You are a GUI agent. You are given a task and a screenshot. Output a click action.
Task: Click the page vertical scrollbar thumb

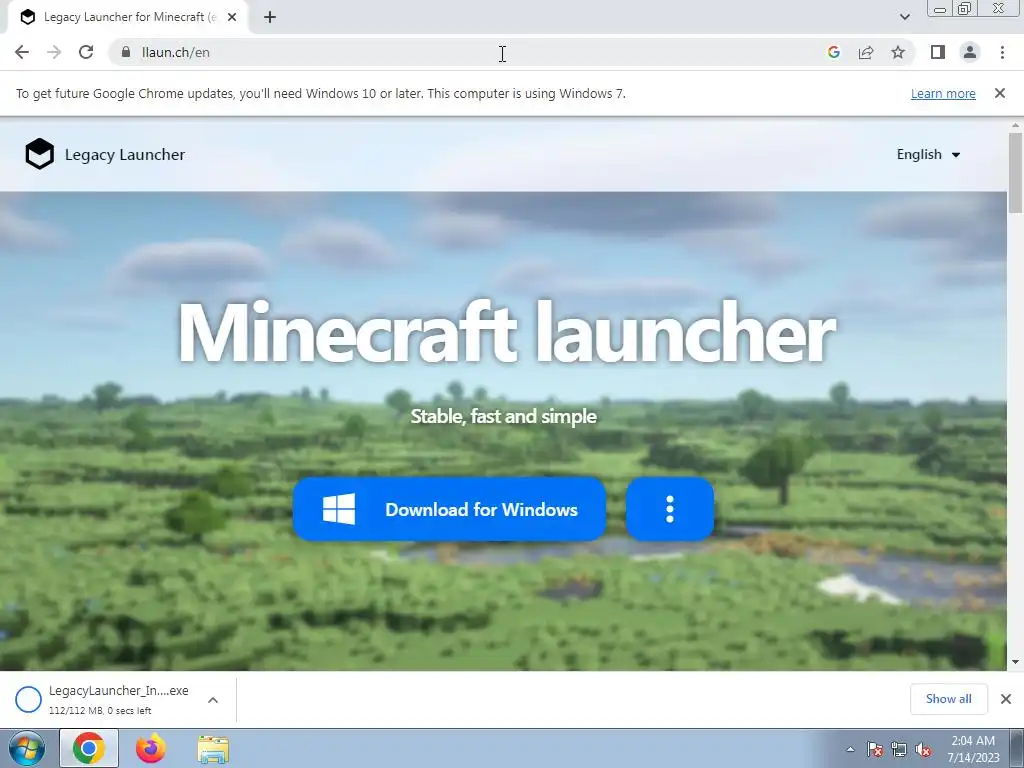coord(1015,172)
